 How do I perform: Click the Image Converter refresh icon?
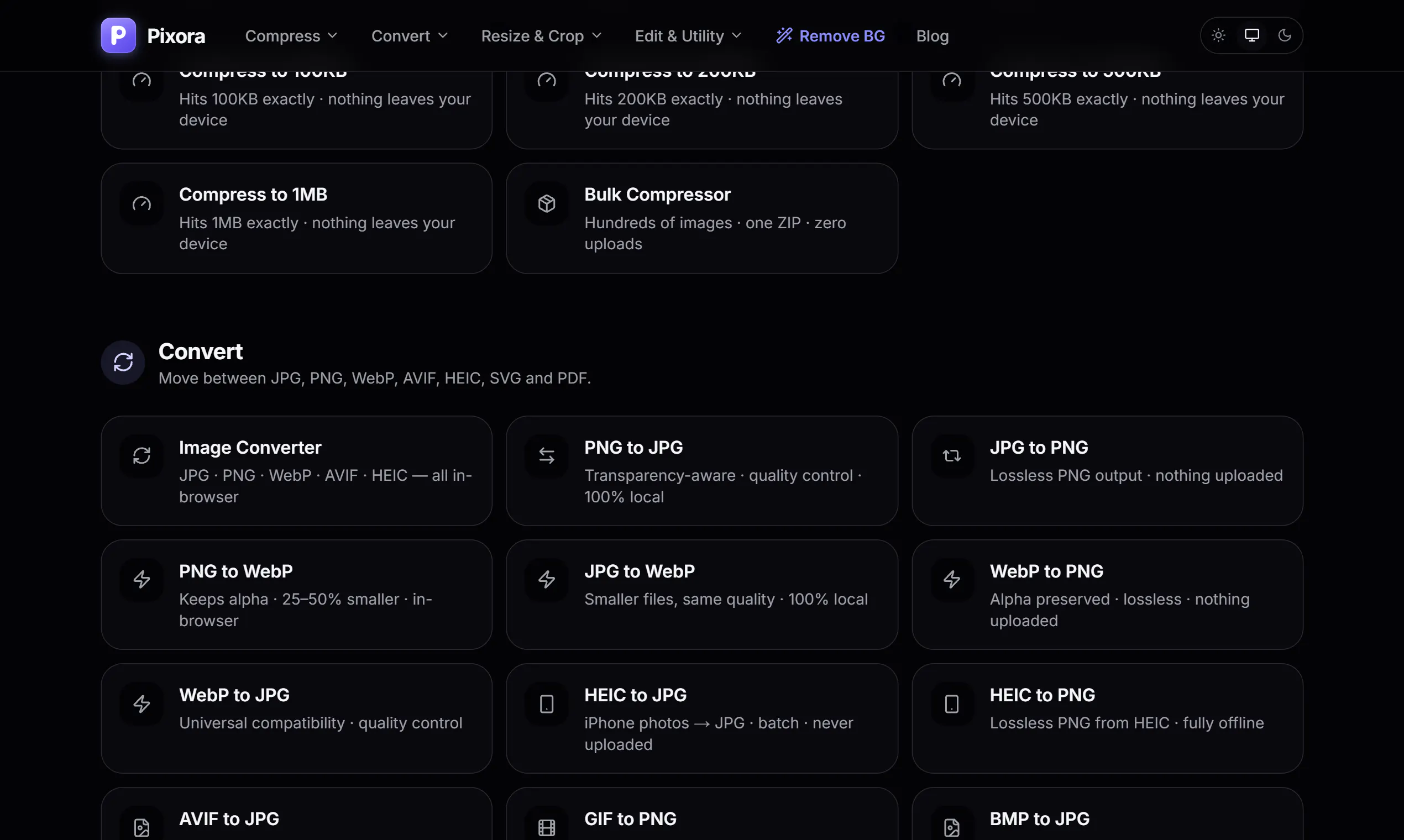pos(142,456)
